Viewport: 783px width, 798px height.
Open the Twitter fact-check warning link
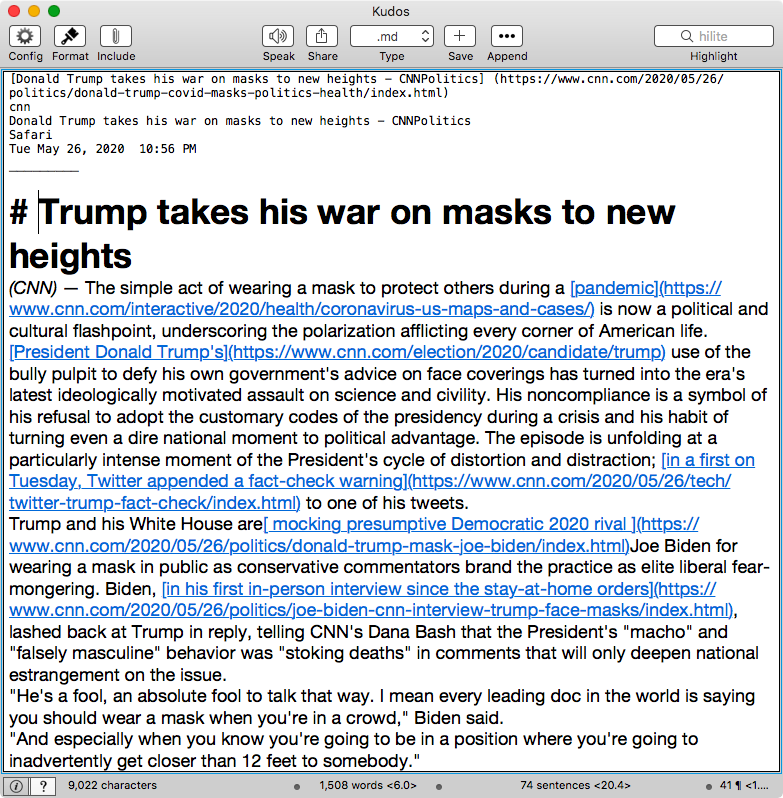[x=382, y=481]
